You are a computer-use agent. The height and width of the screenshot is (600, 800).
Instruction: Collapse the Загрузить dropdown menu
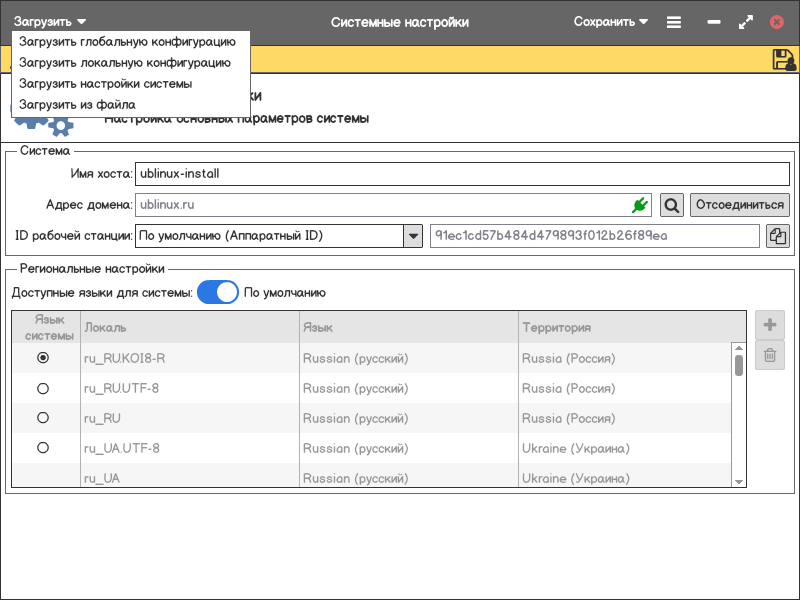50,22
